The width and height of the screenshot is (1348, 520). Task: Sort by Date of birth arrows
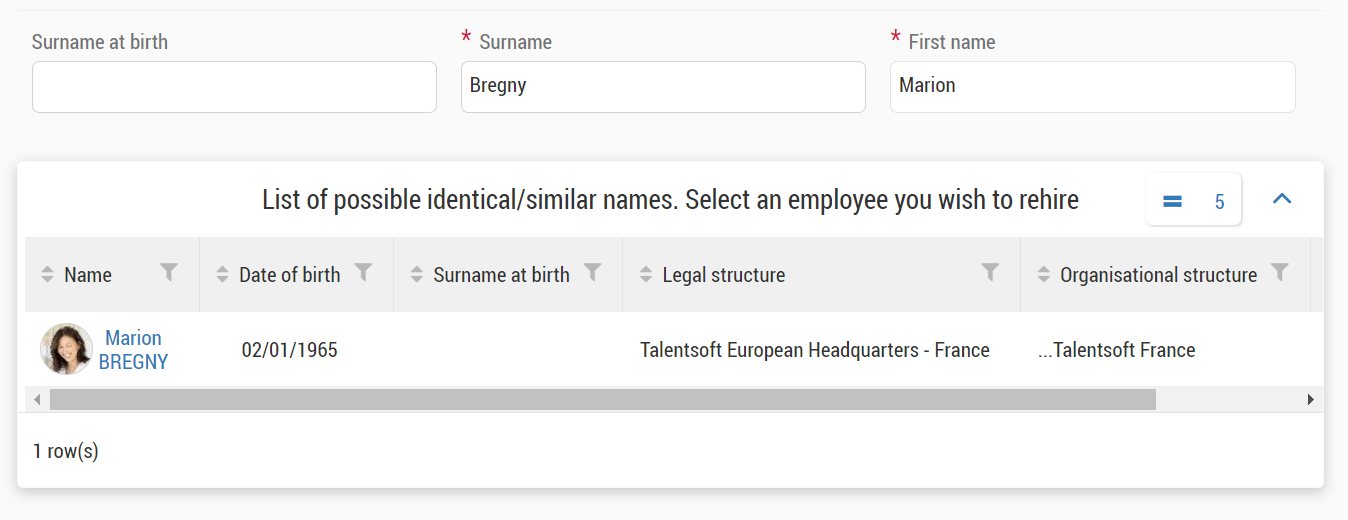click(x=222, y=275)
